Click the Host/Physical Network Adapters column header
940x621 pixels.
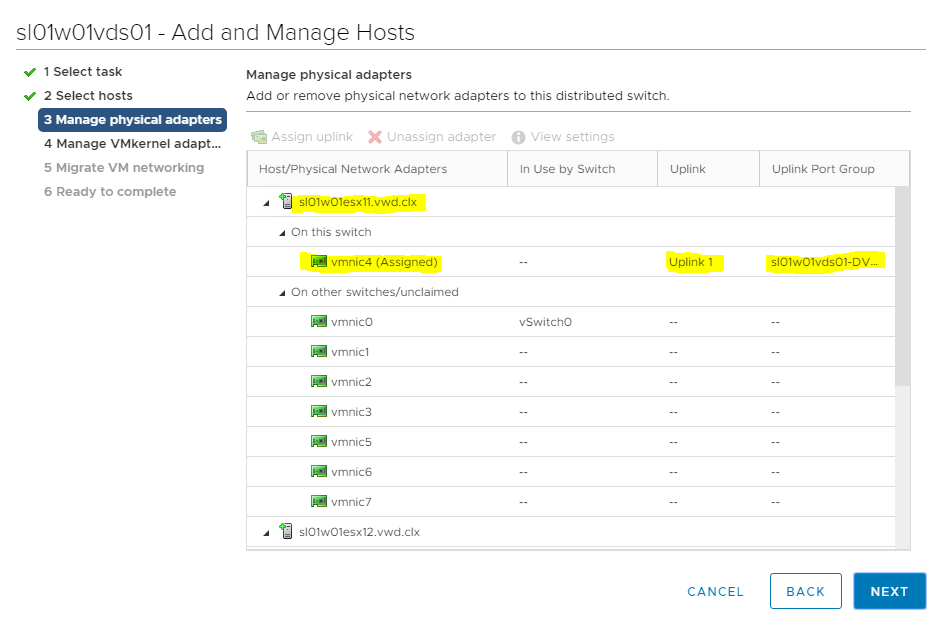[377, 169]
